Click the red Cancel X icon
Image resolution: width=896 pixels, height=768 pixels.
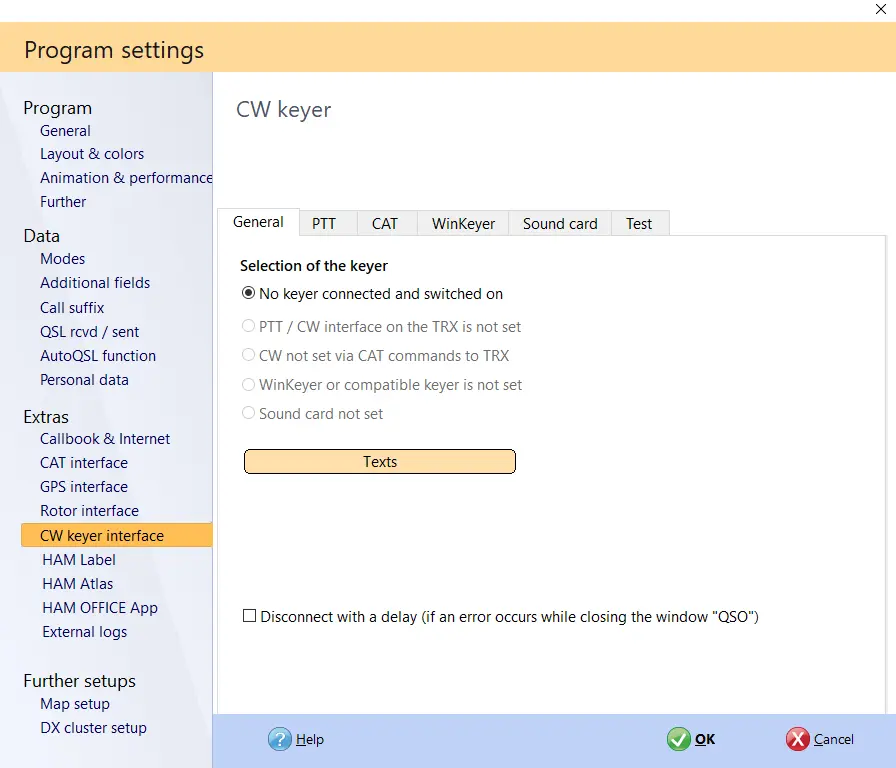pyautogui.click(x=797, y=739)
